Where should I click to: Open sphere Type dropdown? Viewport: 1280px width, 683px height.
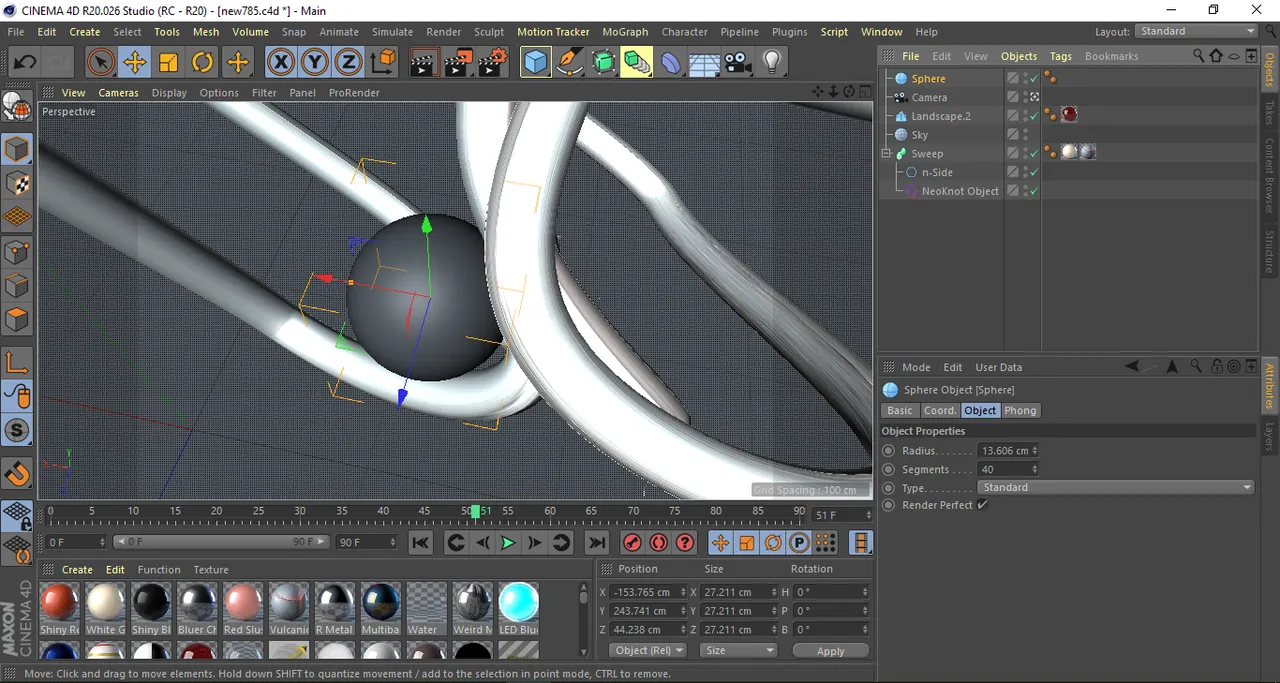point(1116,487)
